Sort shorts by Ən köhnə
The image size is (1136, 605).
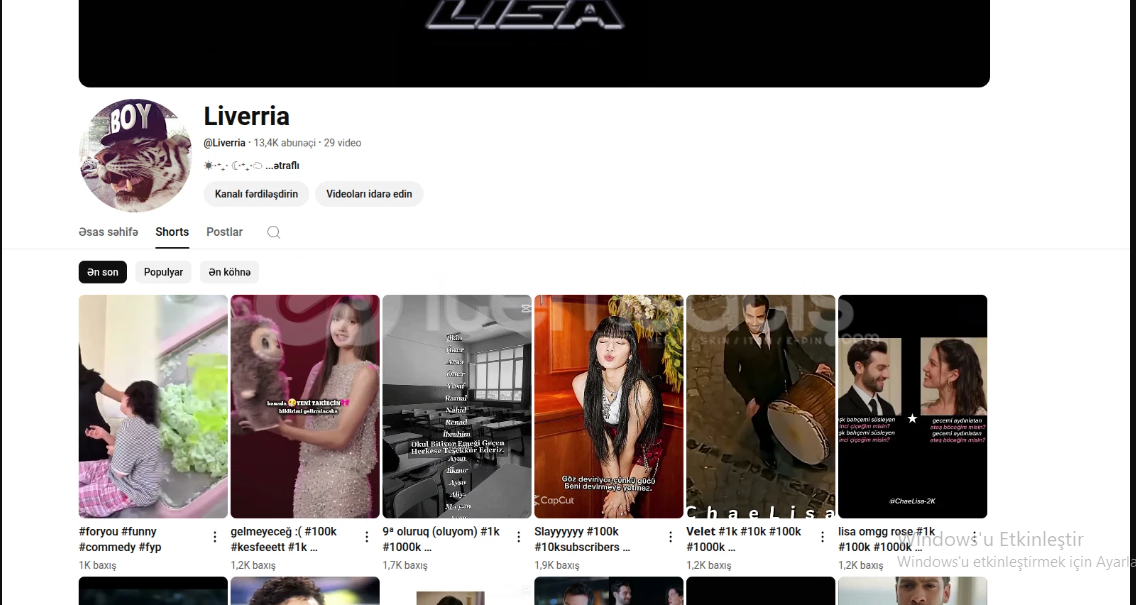(x=230, y=272)
